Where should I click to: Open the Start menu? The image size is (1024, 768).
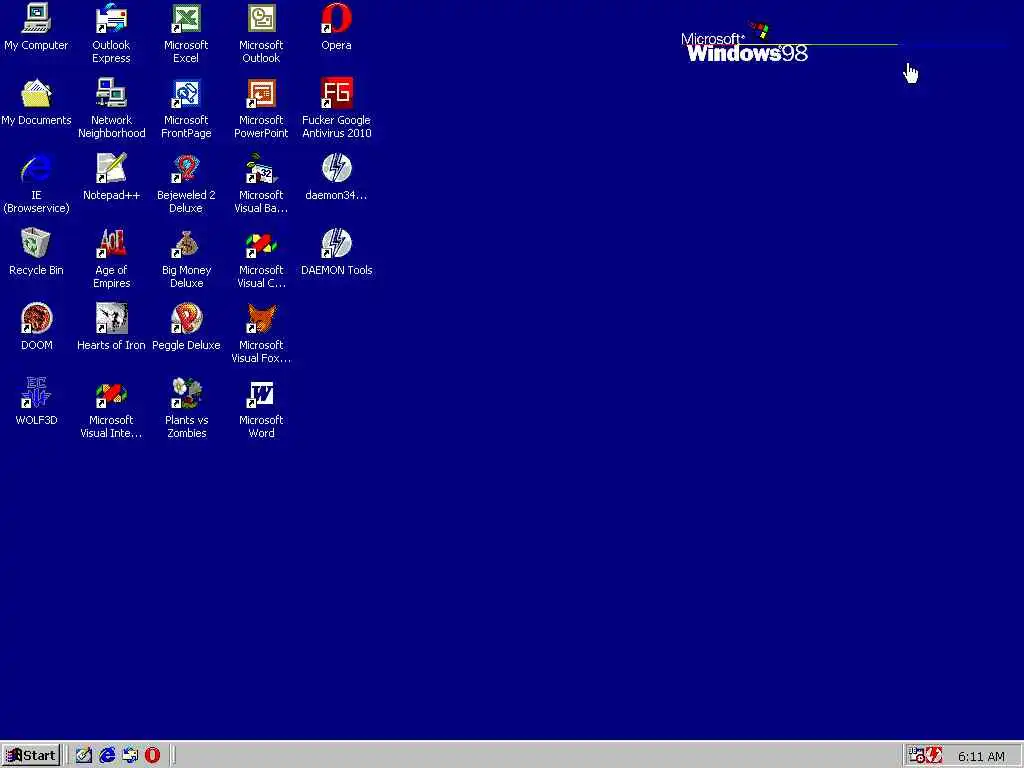click(30, 755)
